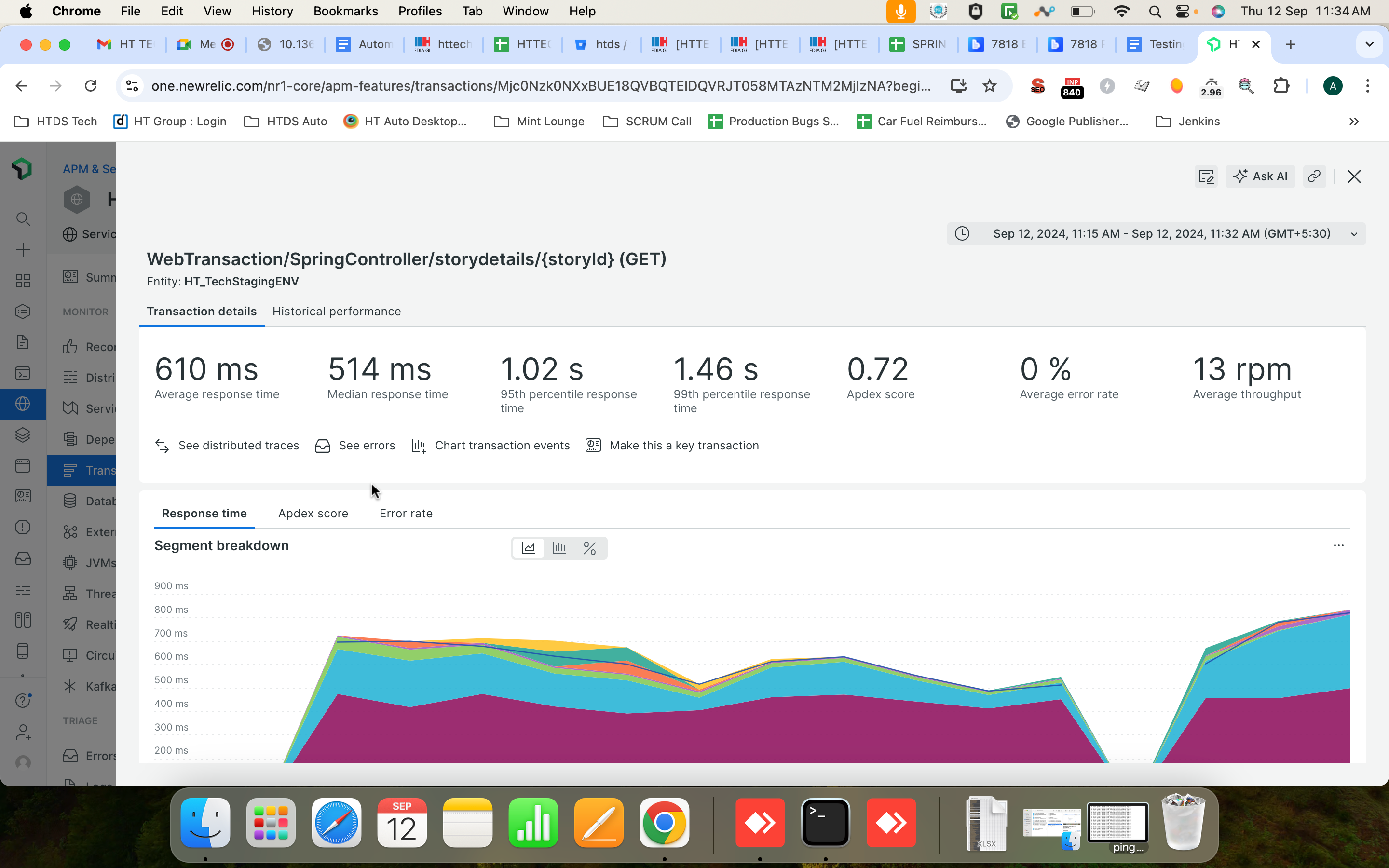Open the notes/edit icon left of Ask AI
This screenshot has height=868, width=1389.
pos(1206,176)
